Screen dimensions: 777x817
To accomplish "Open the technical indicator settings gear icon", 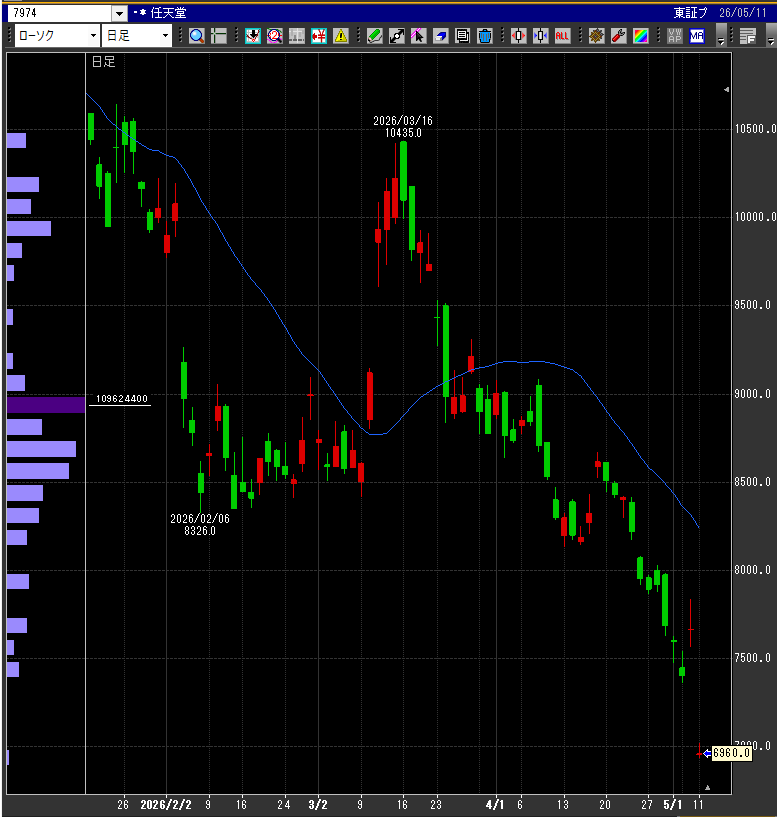I will [x=597, y=36].
